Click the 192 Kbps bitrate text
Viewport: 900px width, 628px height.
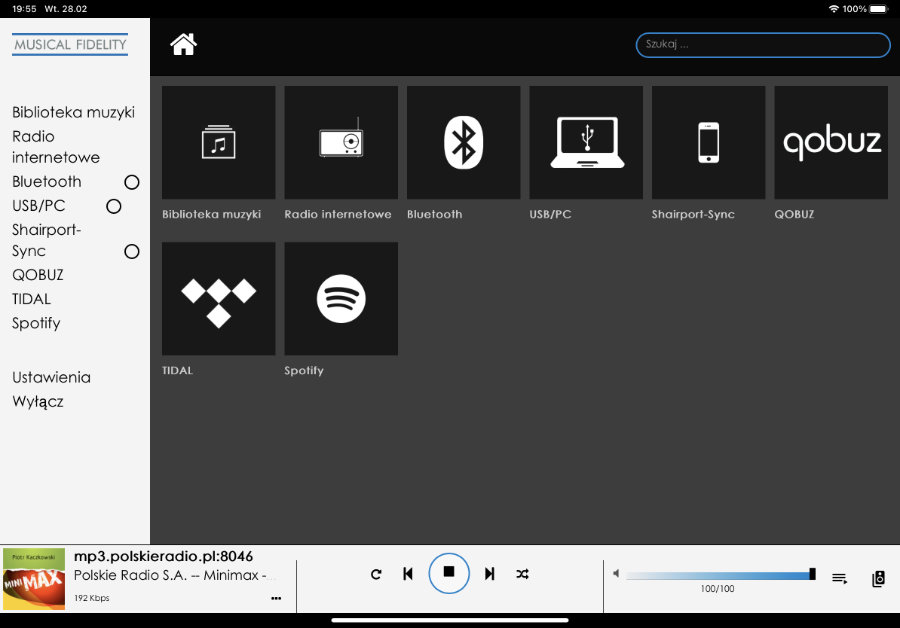coord(92,598)
